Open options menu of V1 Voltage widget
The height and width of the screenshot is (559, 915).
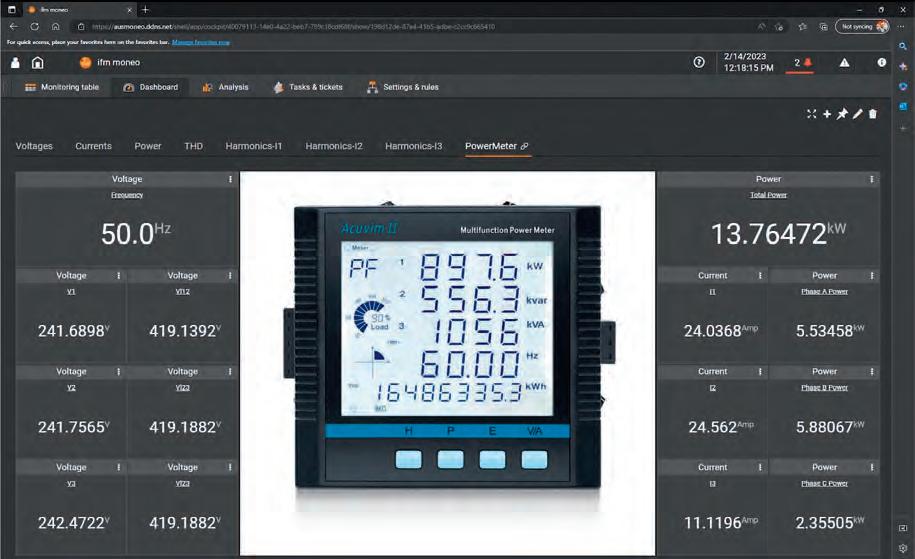(118, 275)
